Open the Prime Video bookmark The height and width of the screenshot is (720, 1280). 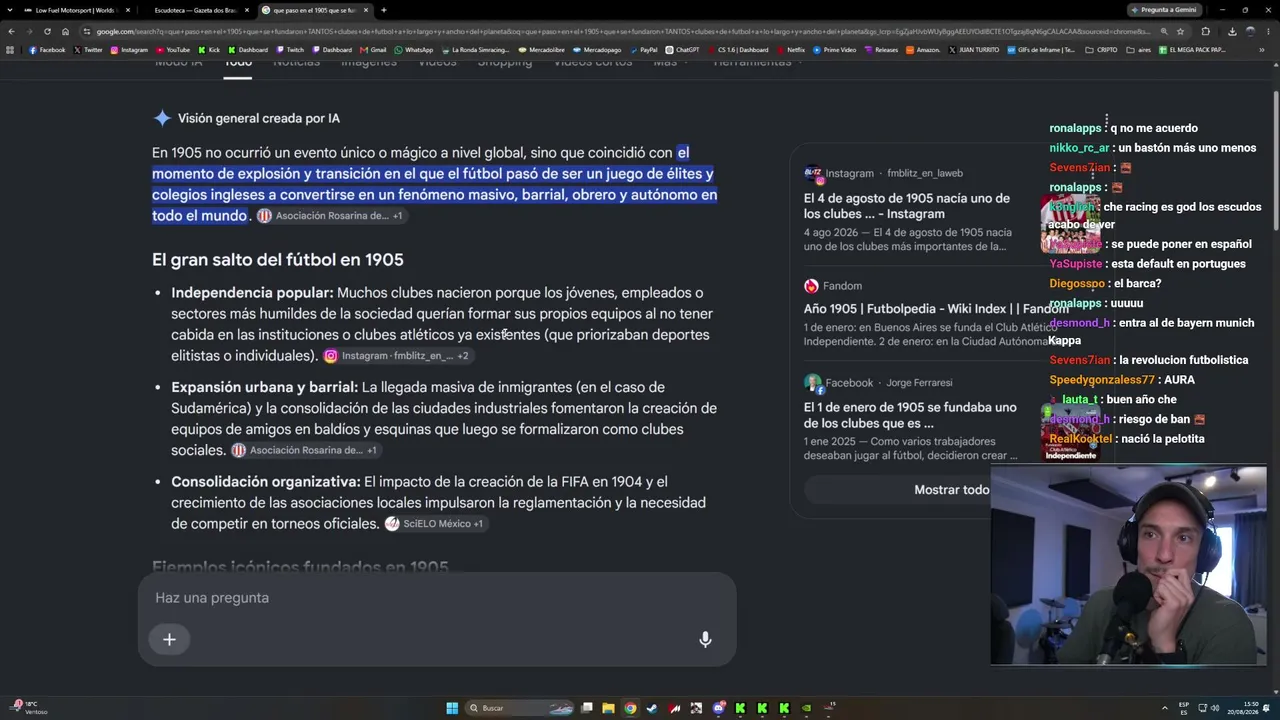[835, 50]
